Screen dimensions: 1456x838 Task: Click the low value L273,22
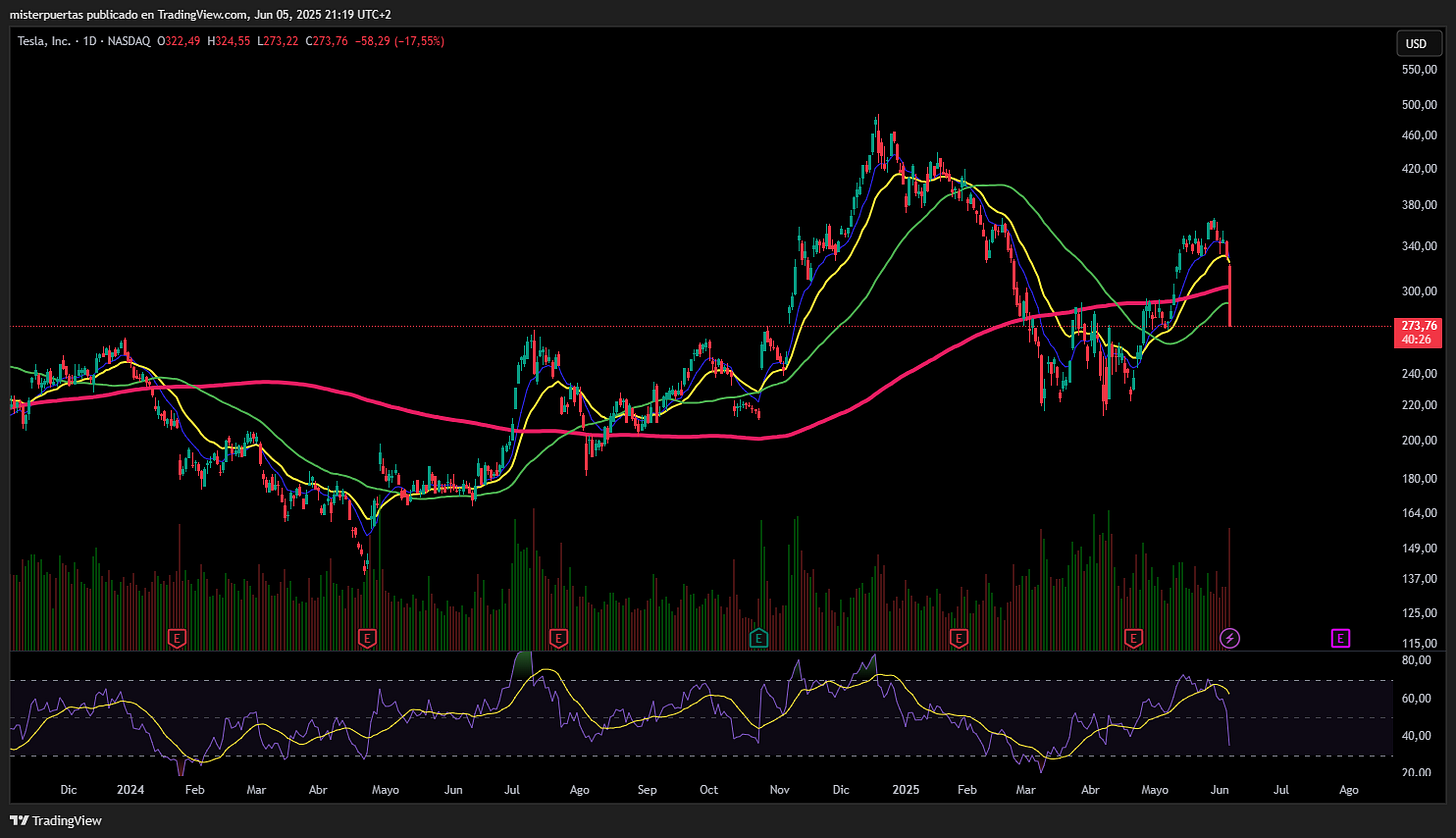(x=277, y=41)
